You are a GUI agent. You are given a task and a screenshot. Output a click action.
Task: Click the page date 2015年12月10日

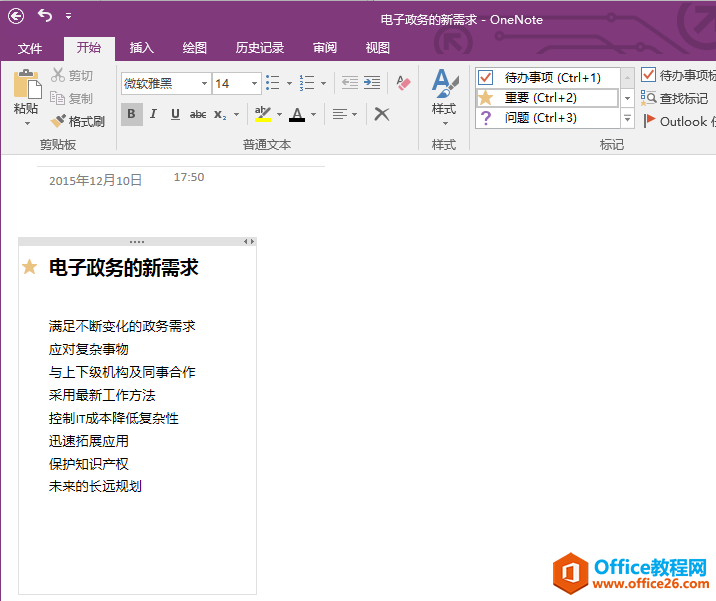pyautogui.click(x=95, y=181)
